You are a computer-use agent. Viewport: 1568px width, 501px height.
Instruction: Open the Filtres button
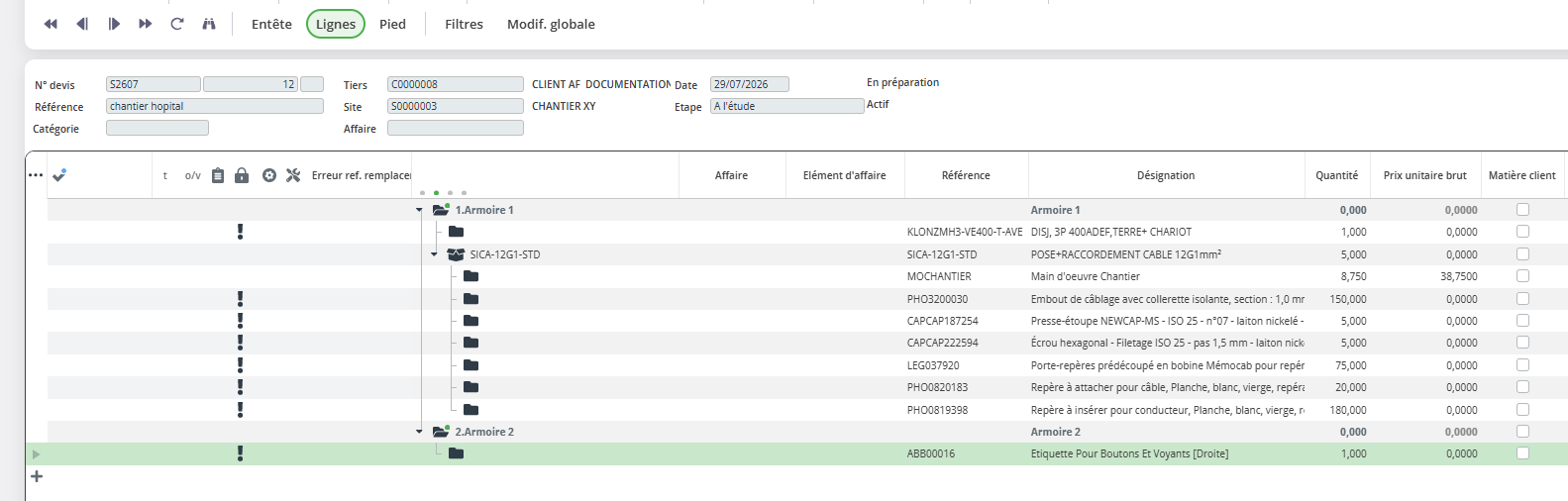coord(464,24)
